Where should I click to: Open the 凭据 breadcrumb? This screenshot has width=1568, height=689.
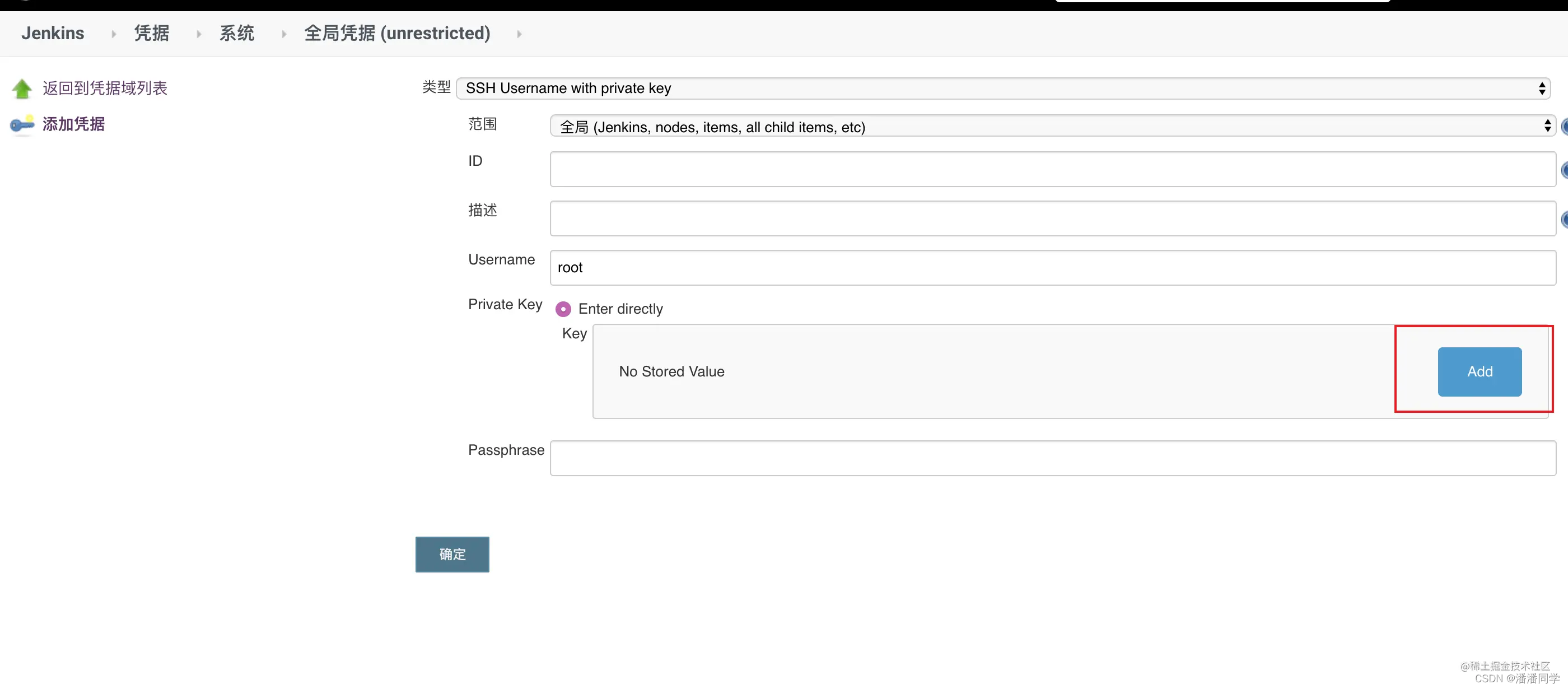152,33
